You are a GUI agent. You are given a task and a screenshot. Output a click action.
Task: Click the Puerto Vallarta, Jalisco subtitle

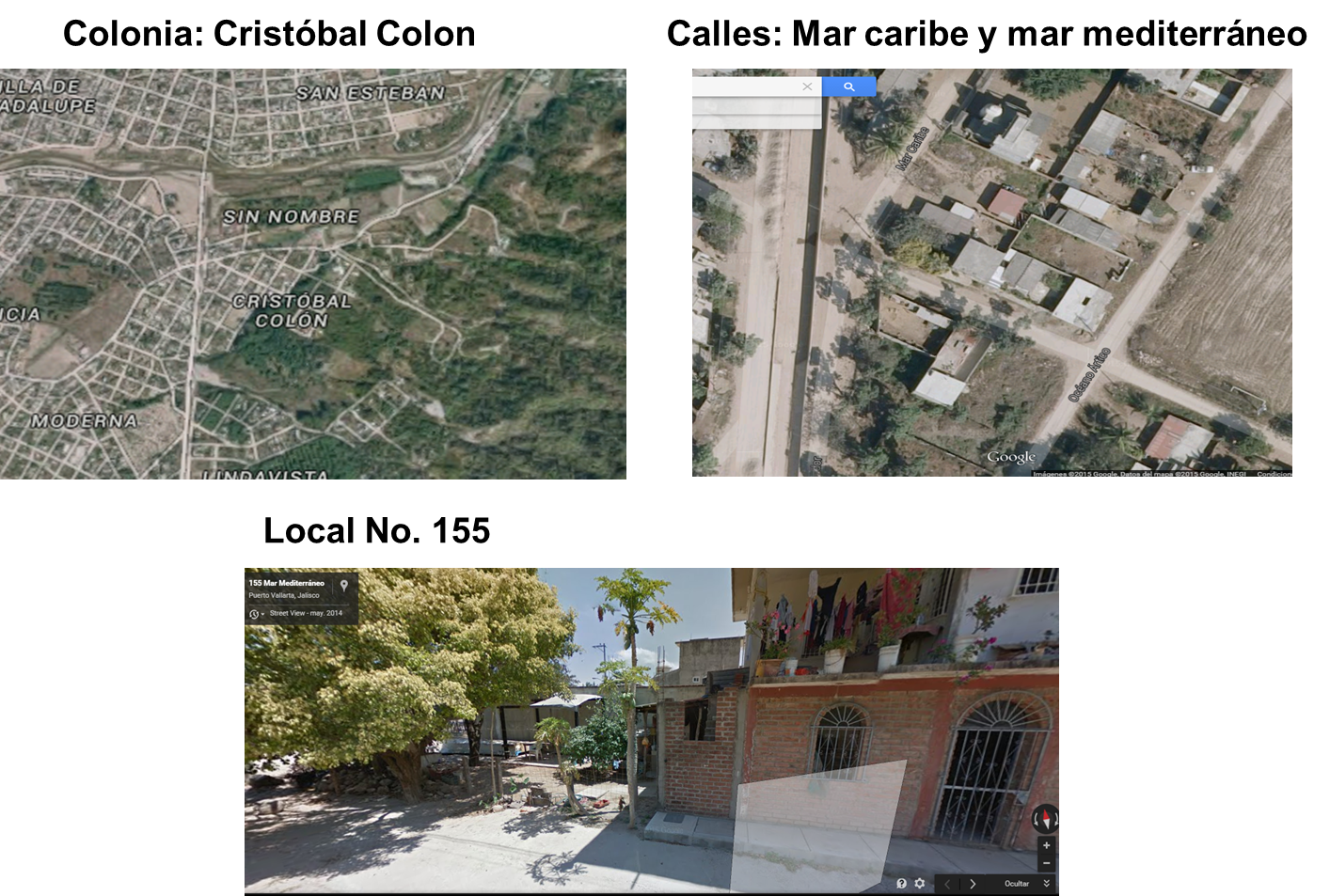pos(284,595)
